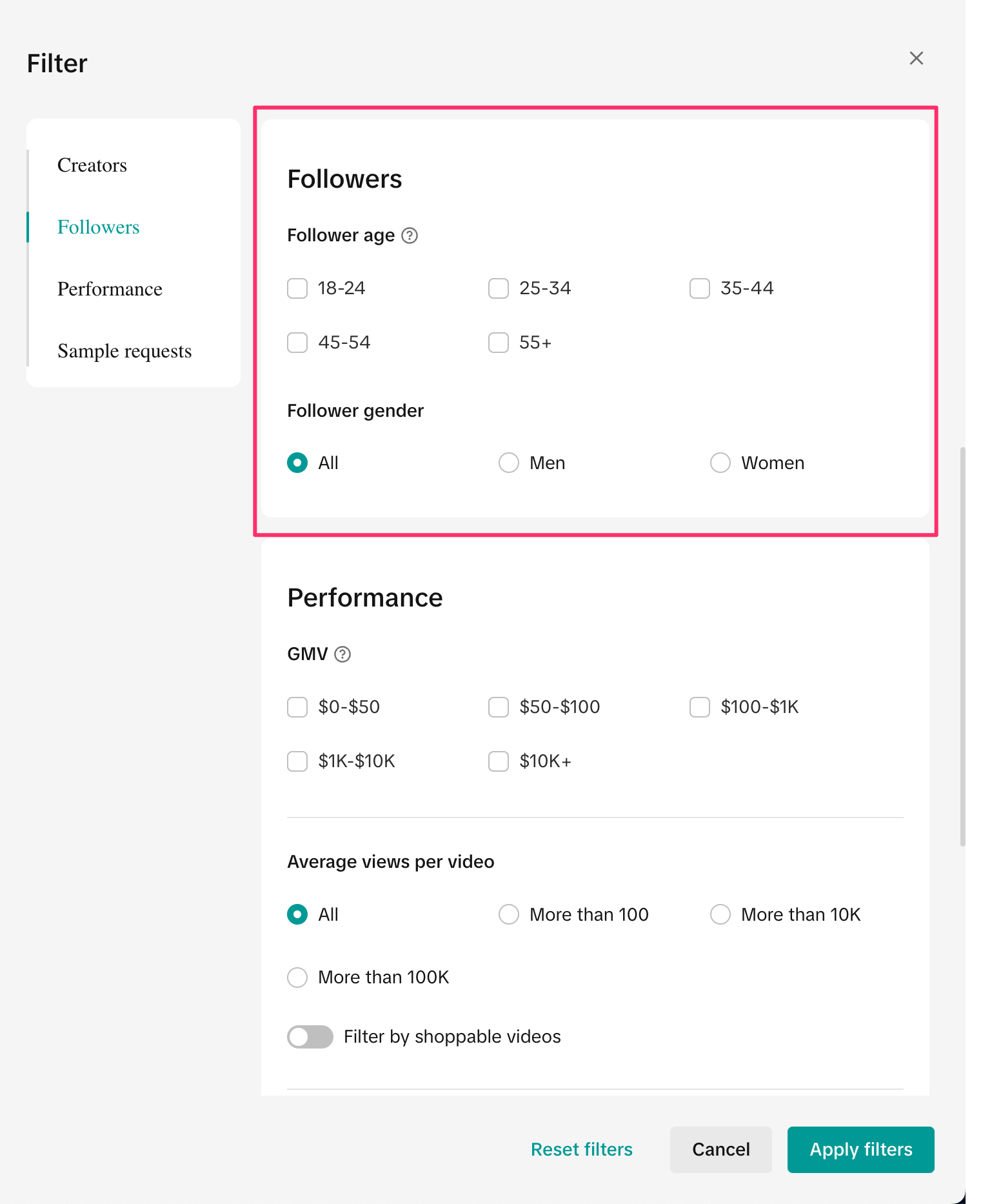The image size is (992, 1204).
Task: Toggle Filter by shoppable videos switch
Action: [x=310, y=1037]
